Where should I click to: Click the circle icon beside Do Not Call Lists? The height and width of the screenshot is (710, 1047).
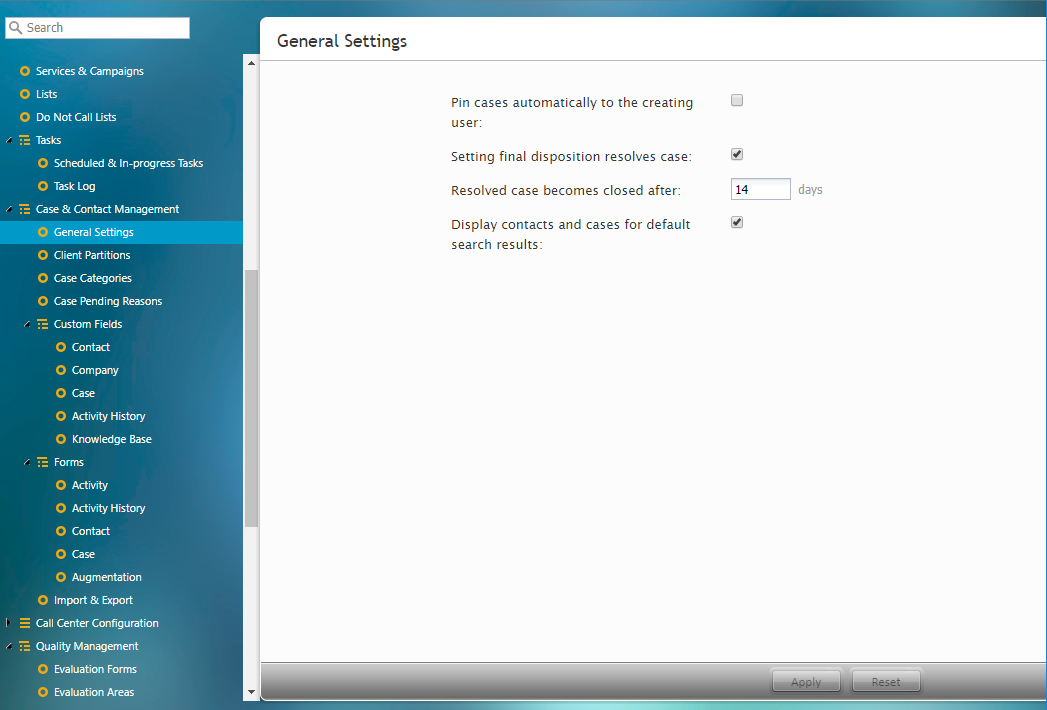25,117
